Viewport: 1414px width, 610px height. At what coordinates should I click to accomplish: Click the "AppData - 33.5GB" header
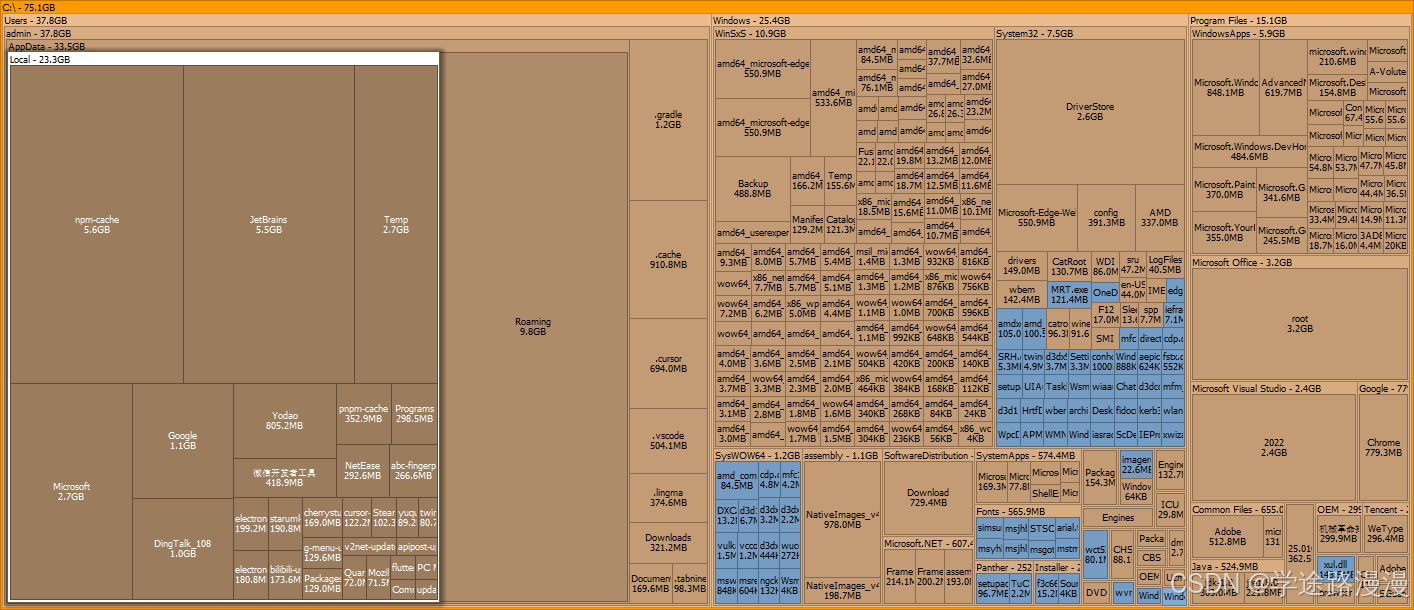pyautogui.click(x=47, y=46)
